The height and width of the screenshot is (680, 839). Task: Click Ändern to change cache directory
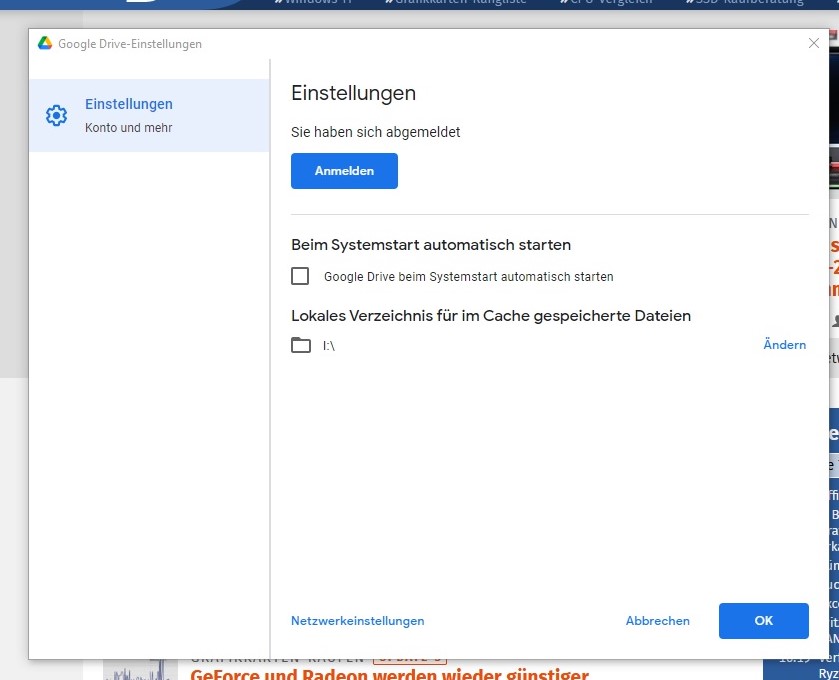pyautogui.click(x=784, y=345)
